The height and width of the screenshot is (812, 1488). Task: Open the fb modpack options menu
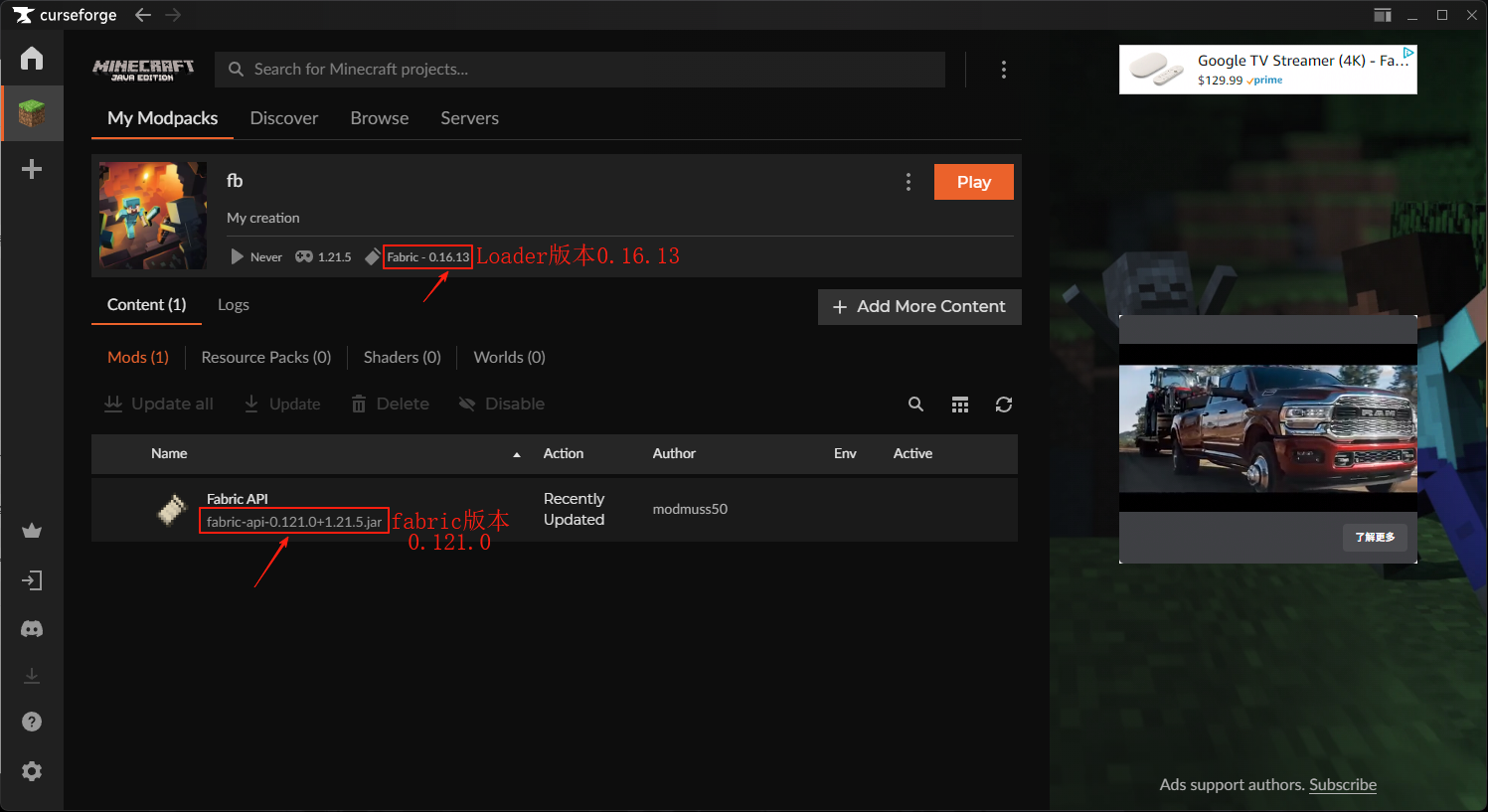(908, 182)
